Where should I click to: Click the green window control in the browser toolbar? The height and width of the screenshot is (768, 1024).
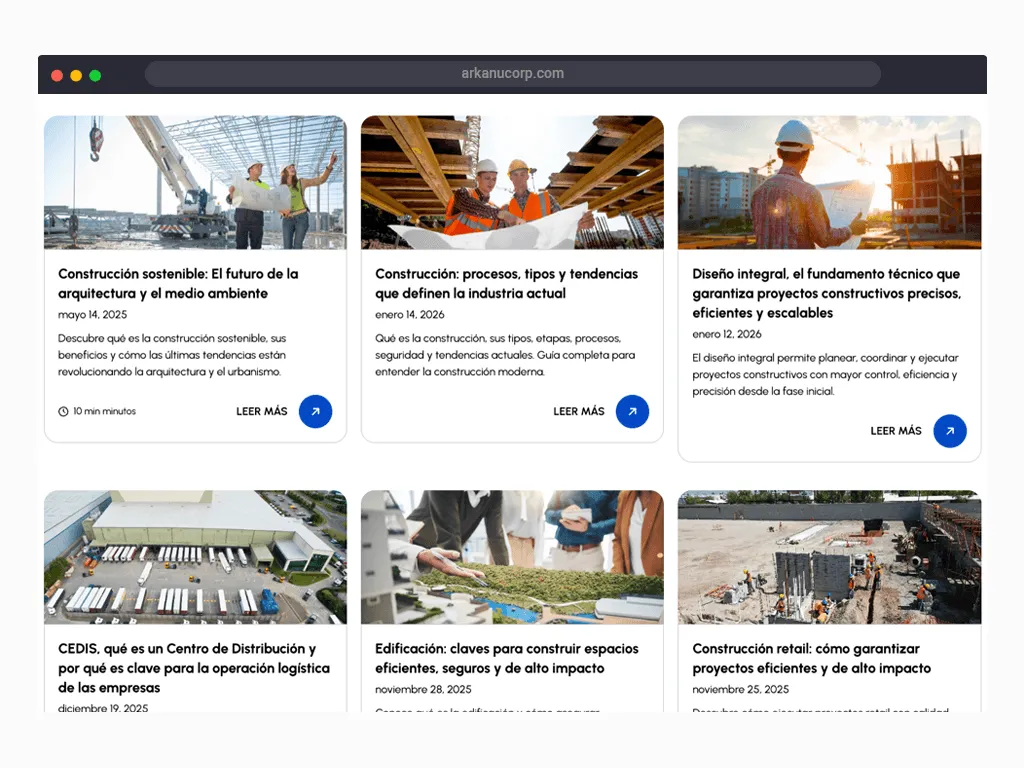[95, 74]
